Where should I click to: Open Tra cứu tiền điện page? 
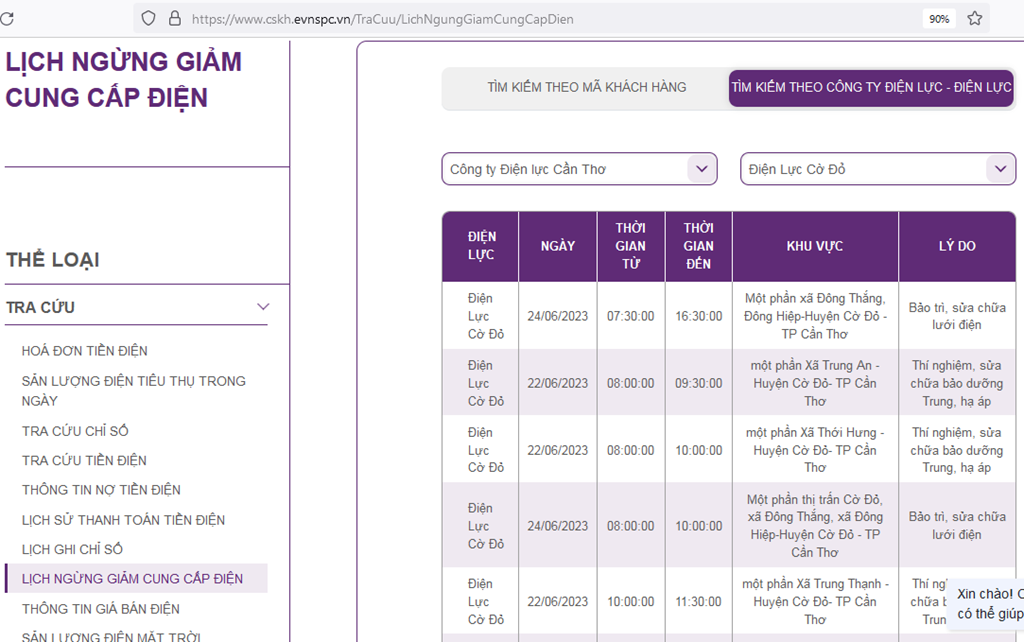pyautogui.click(x=84, y=460)
